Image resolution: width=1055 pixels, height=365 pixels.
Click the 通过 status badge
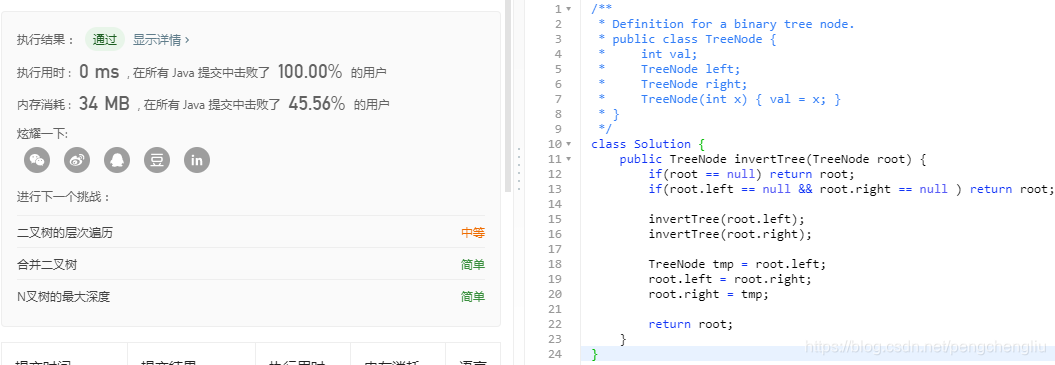pyautogui.click(x=105, y=40)
